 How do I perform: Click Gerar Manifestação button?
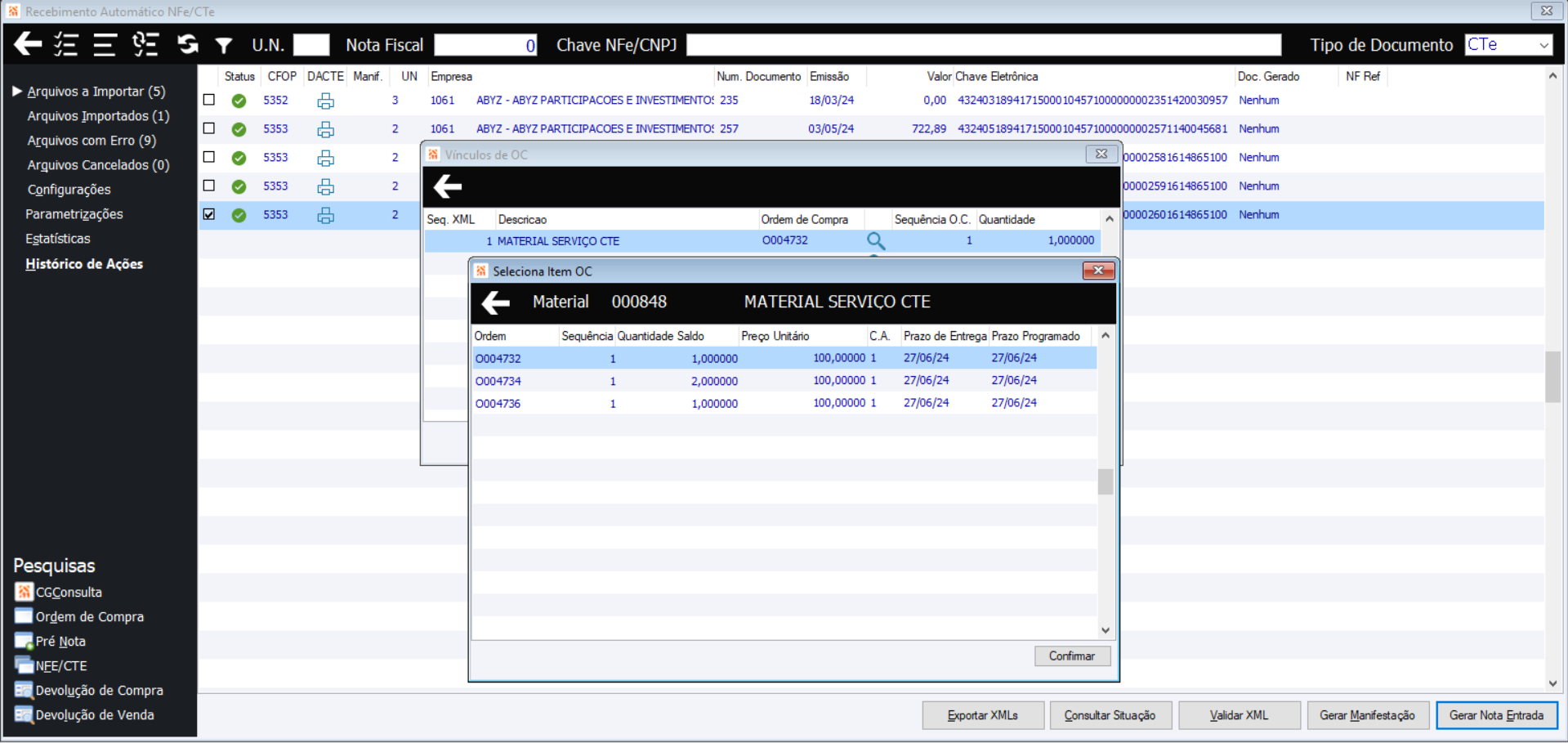(x=1368, y=715)
